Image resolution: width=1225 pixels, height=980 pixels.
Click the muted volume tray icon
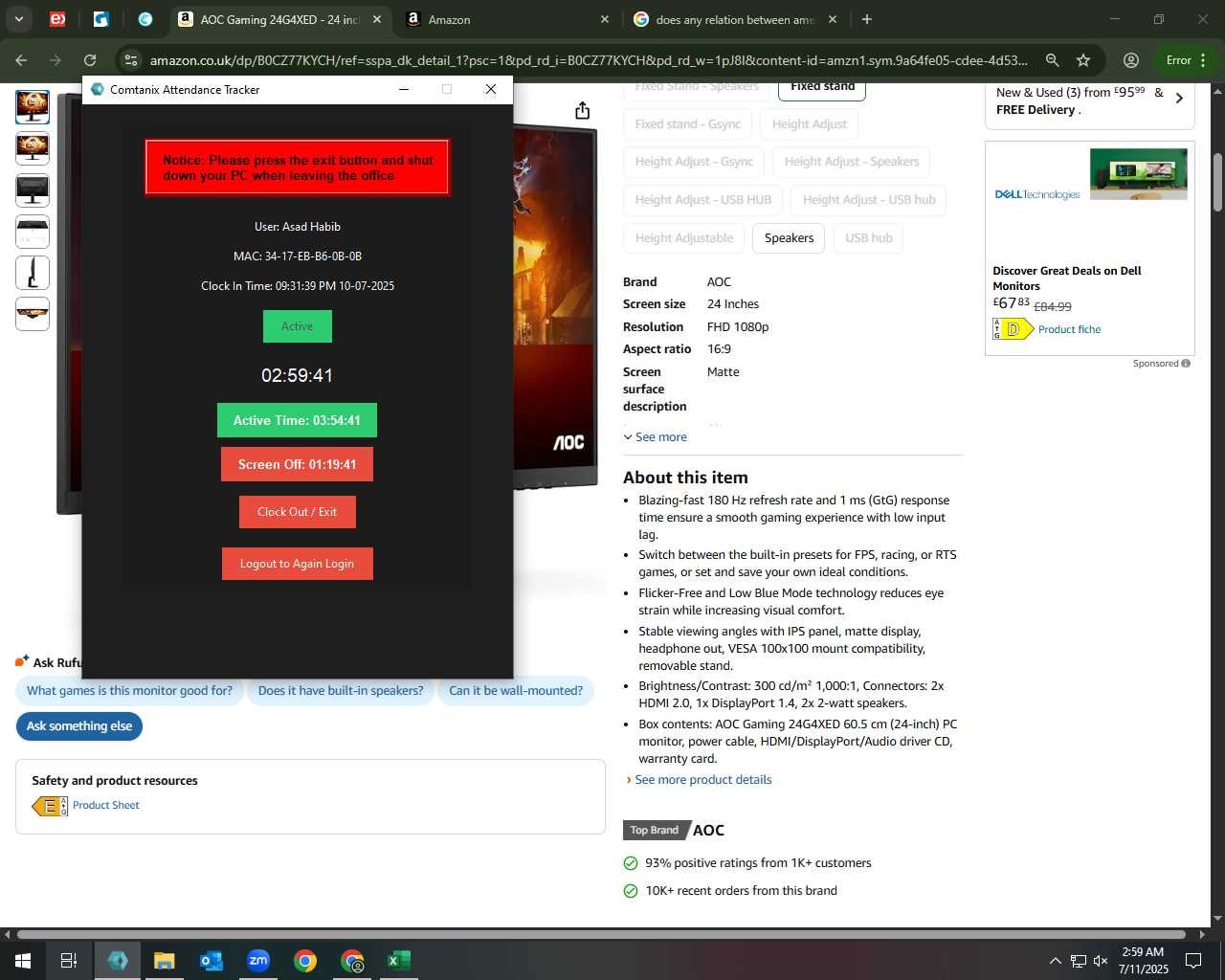pyautogui.click(x=1101, y=961)
